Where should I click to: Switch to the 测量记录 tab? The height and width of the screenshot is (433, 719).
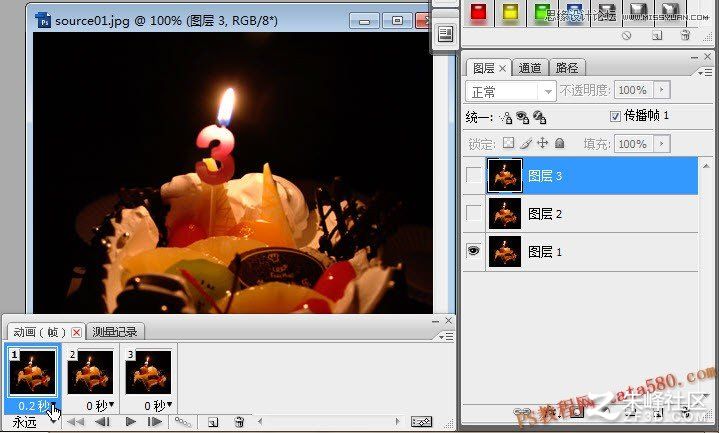coord(115,332)
